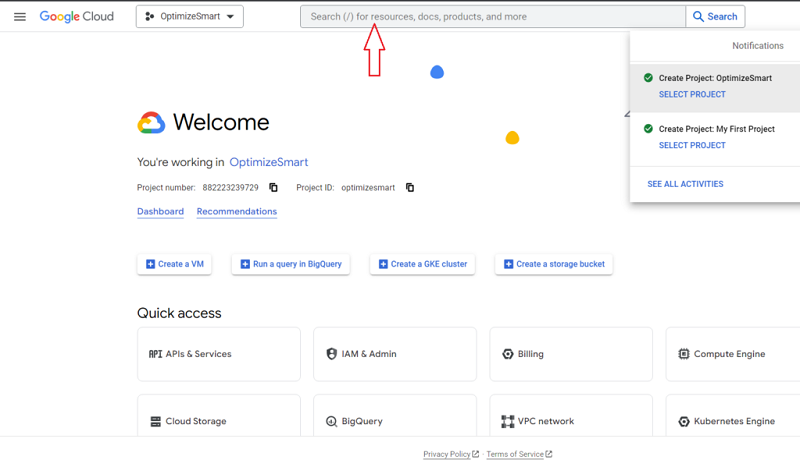Click Create a GKE cluster button
The height and width of the screenshot is (467, 800).
tap(422, 264)
